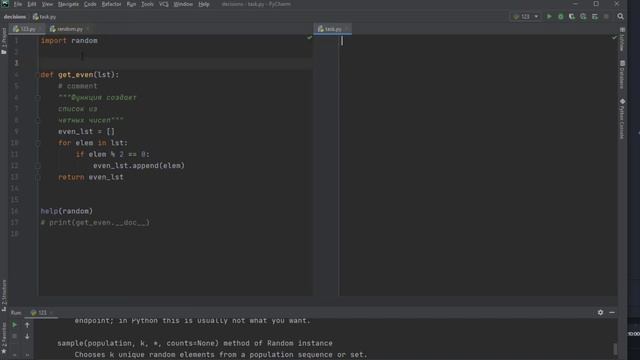
Task: Collapse the docstring fold marker on line 6
Action: click(38, 98)
